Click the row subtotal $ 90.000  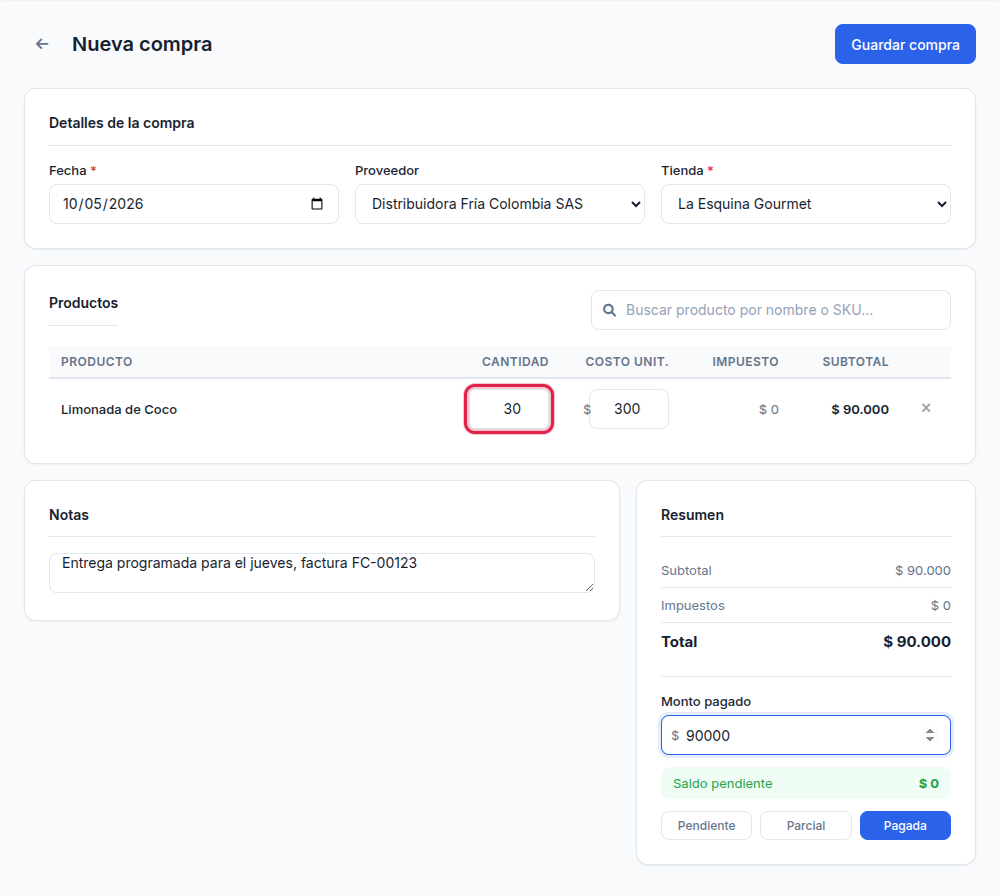click(x=860, y=409)
